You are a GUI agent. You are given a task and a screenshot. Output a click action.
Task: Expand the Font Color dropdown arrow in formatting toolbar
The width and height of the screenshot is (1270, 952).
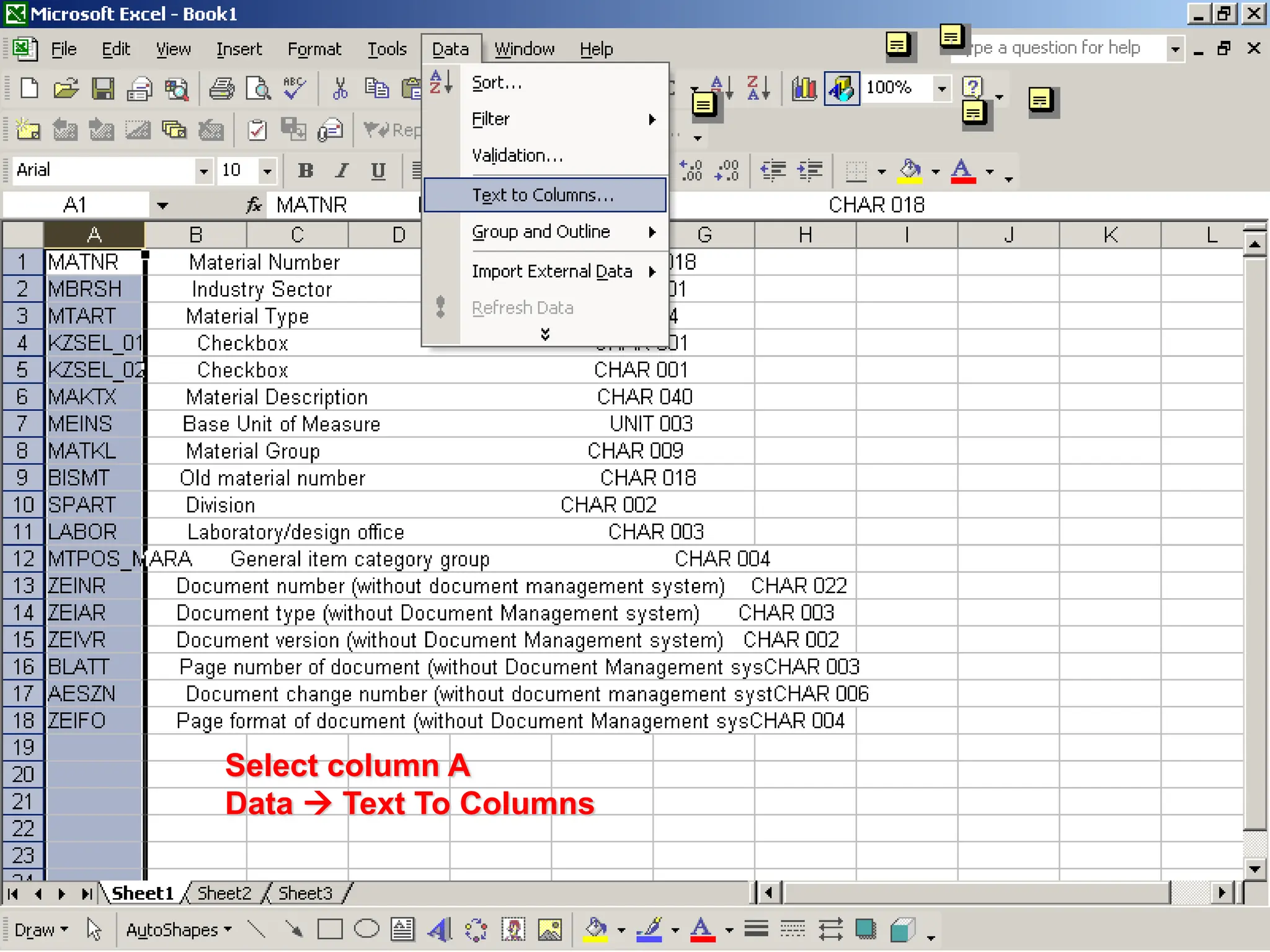(990, 171)
